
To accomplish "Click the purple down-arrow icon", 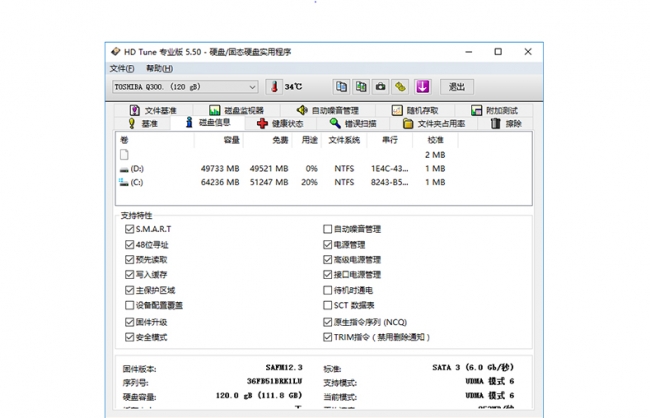I will pos(422,87).
